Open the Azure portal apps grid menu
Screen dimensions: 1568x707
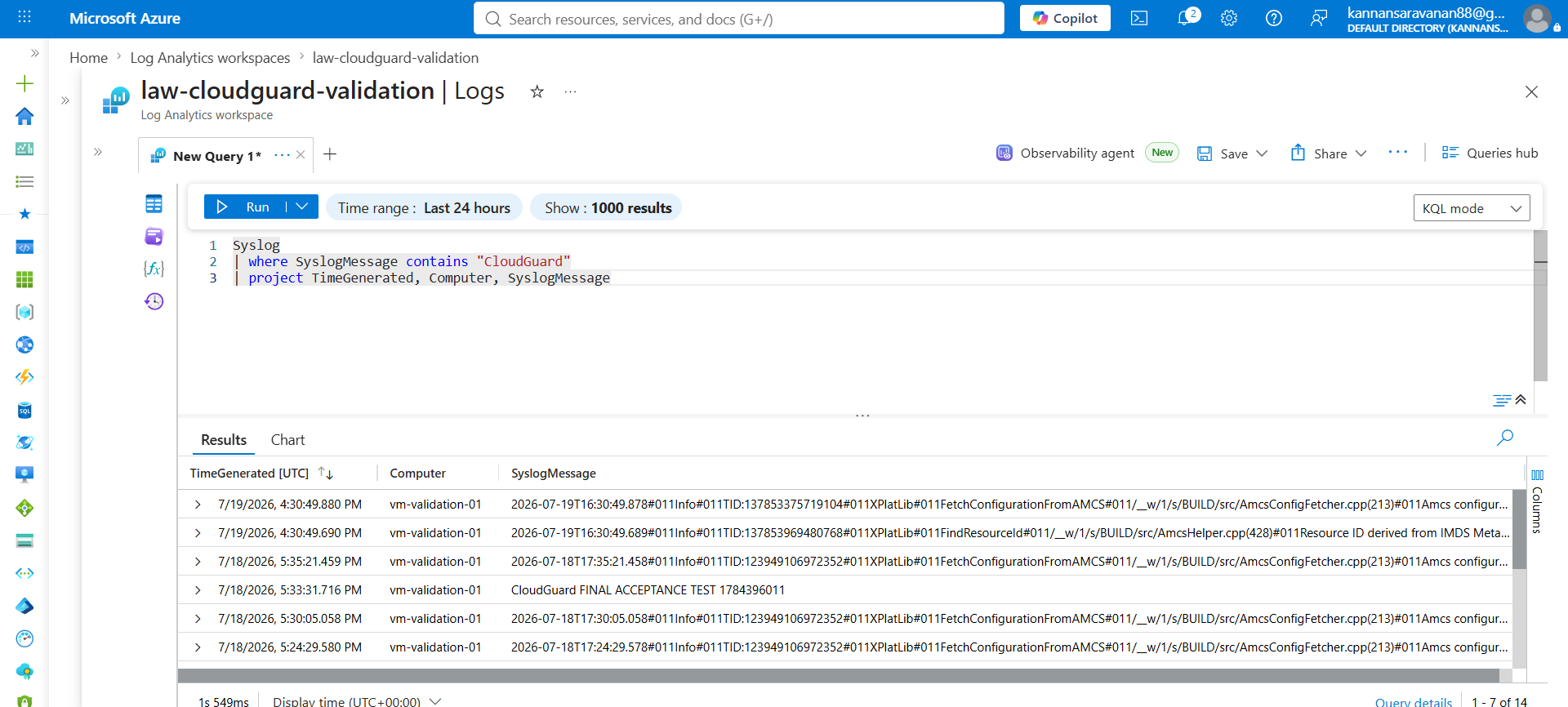click(24, 17)
